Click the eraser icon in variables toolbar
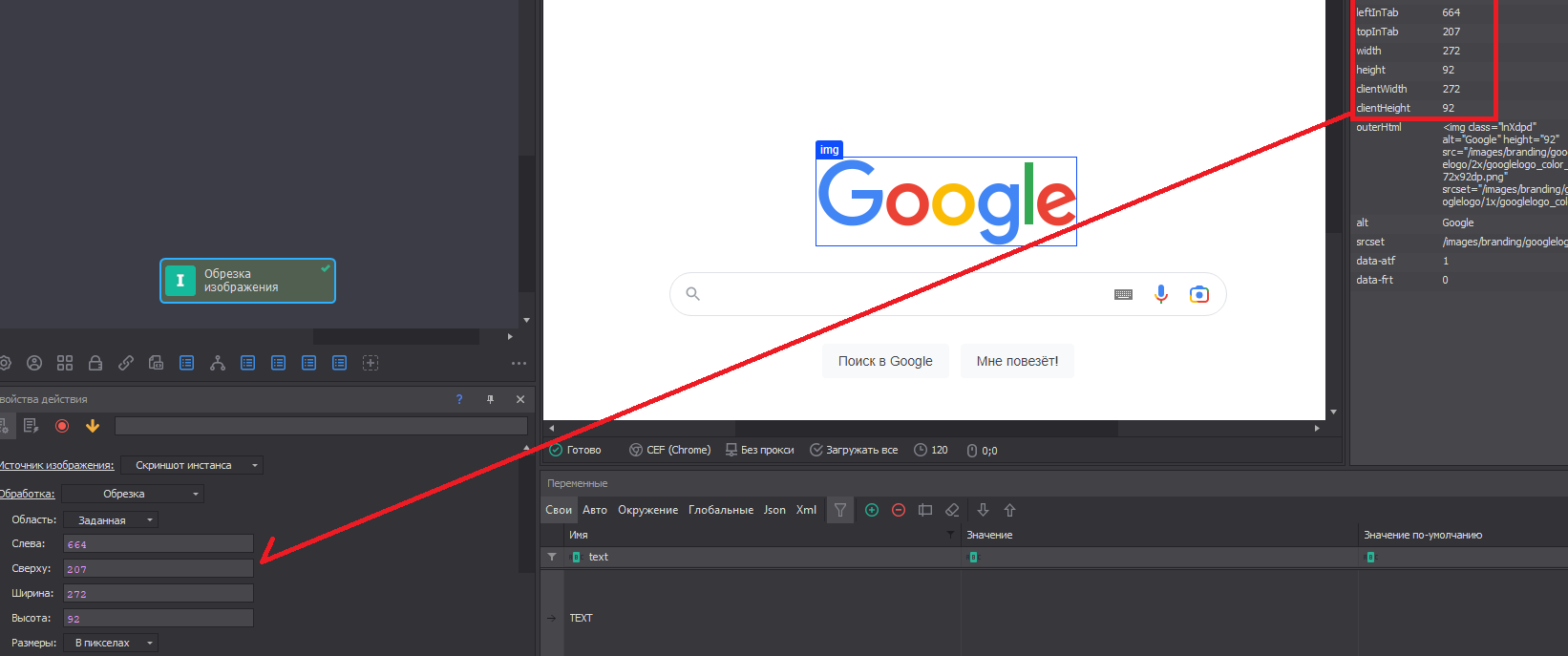 click(x=952, y=510)
